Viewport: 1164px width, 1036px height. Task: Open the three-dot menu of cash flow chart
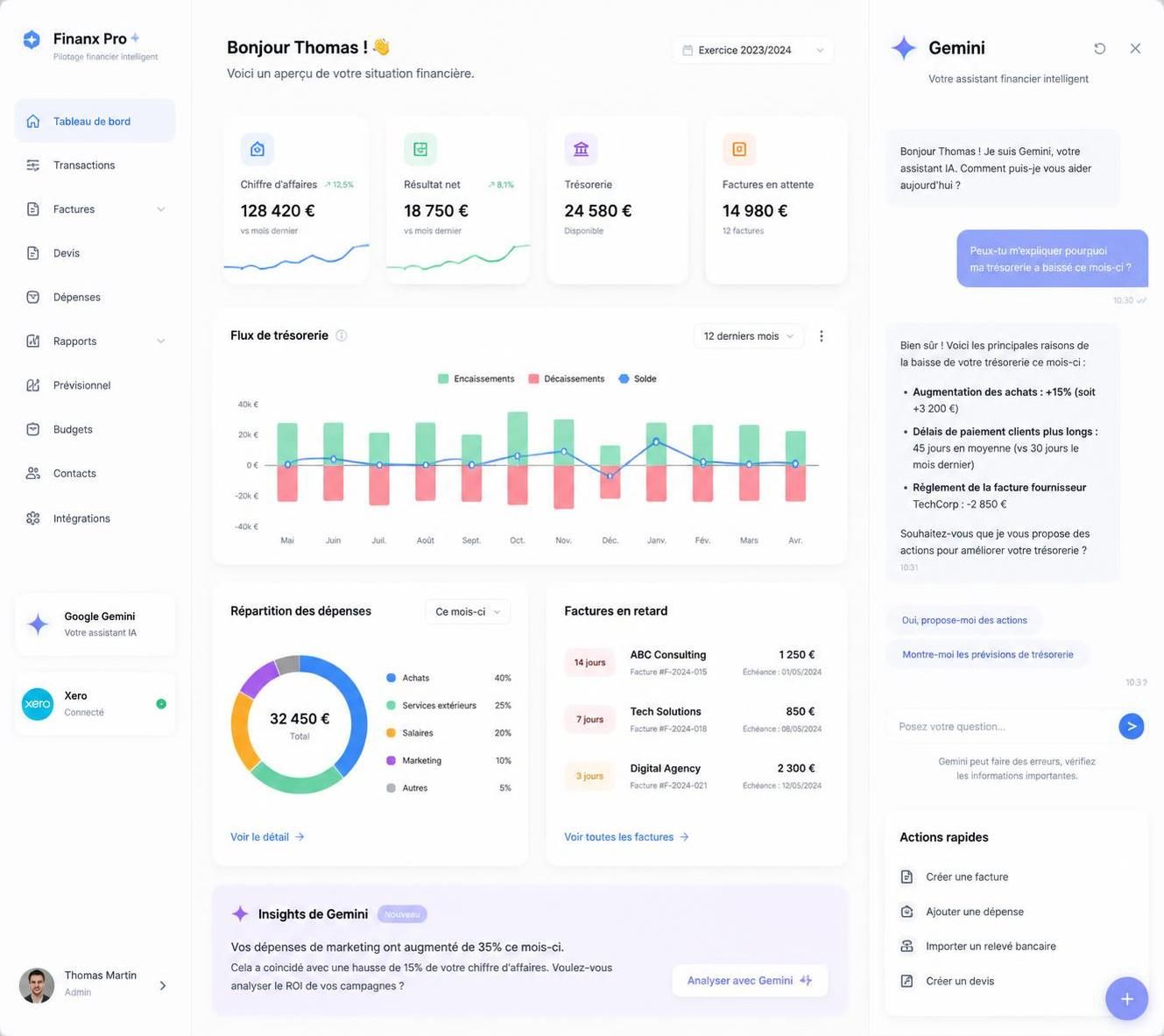[821, 336]
